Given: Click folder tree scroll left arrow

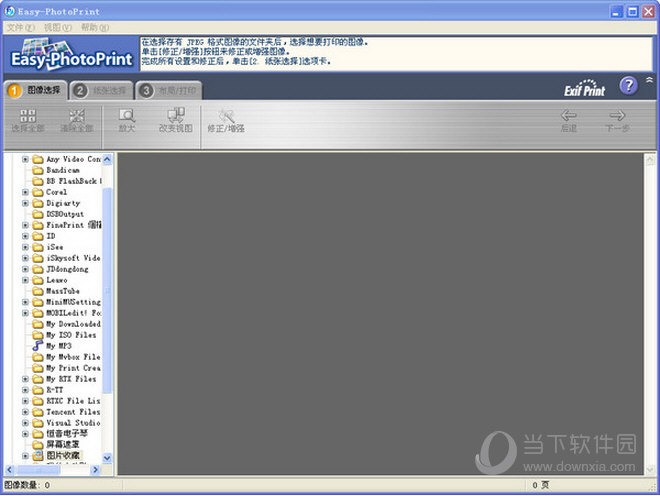Looking at the screenshot, I should tap(9, 469).
